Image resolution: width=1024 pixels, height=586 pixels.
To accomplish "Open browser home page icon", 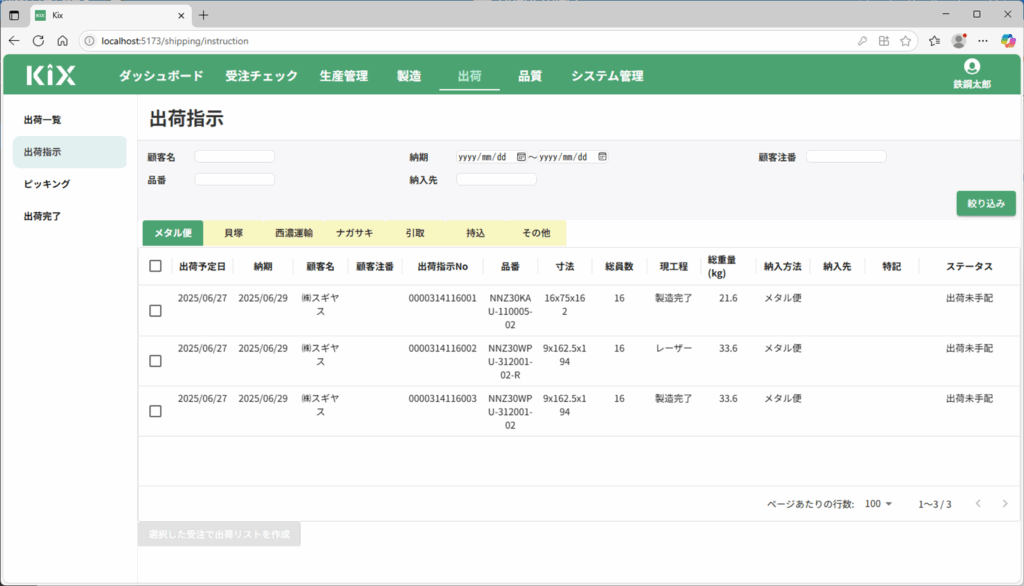I will [x=63, y=41].
